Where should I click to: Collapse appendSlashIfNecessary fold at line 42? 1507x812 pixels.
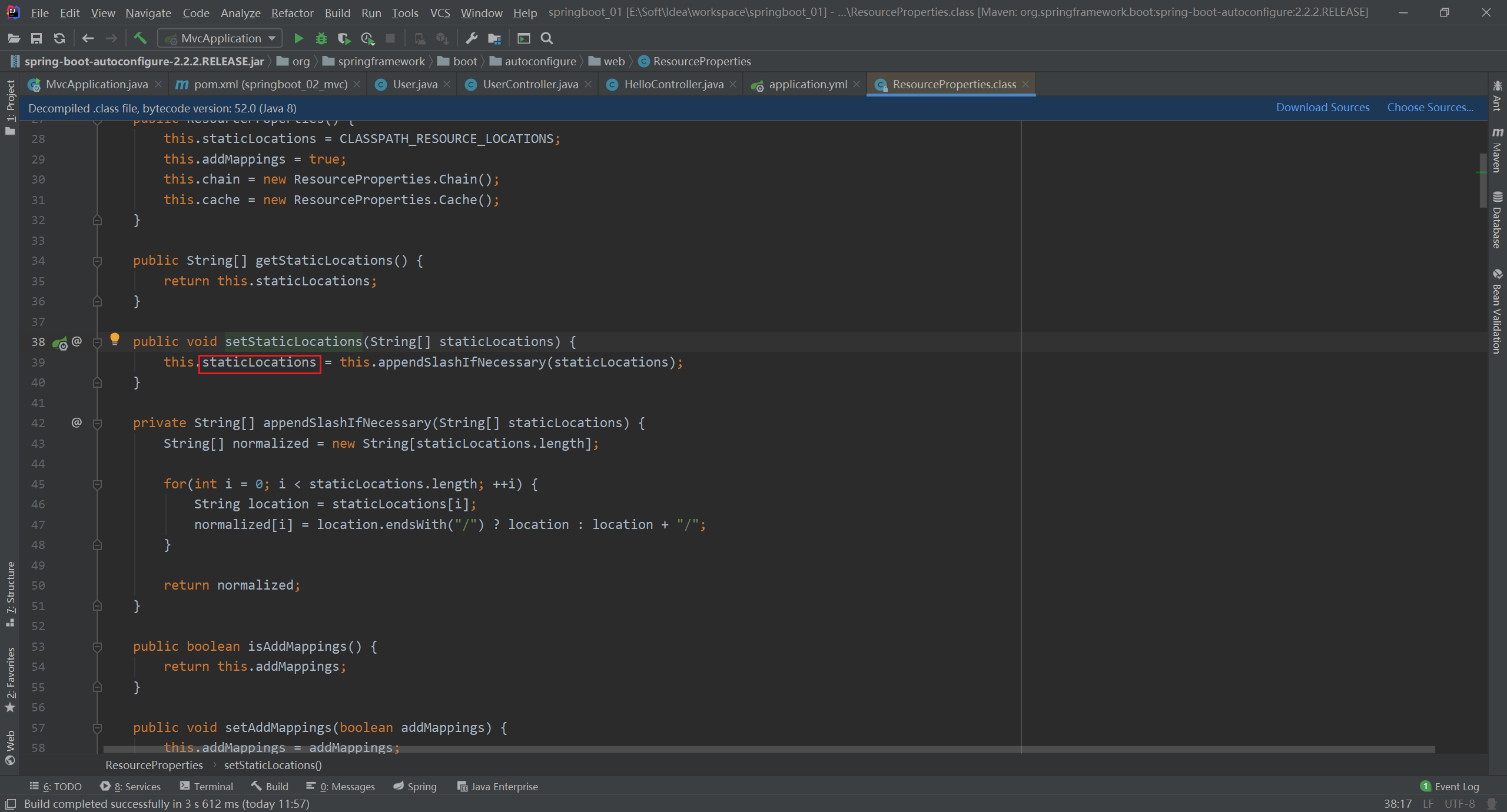(98, 423)
